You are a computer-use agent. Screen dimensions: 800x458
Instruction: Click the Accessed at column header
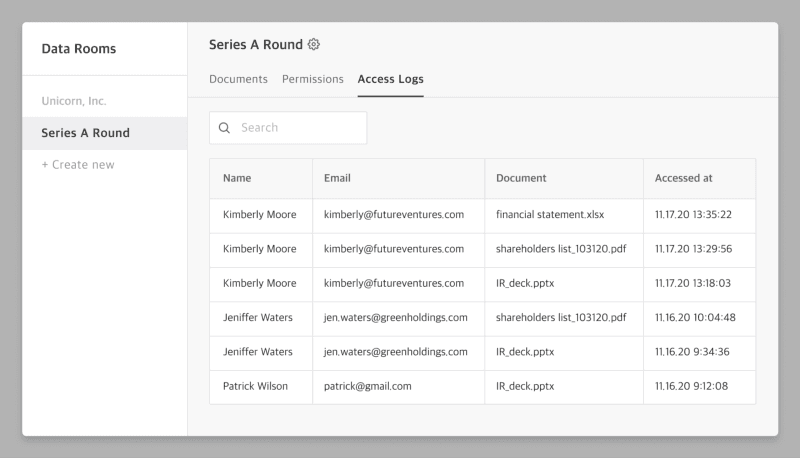(x=683, y=178)
